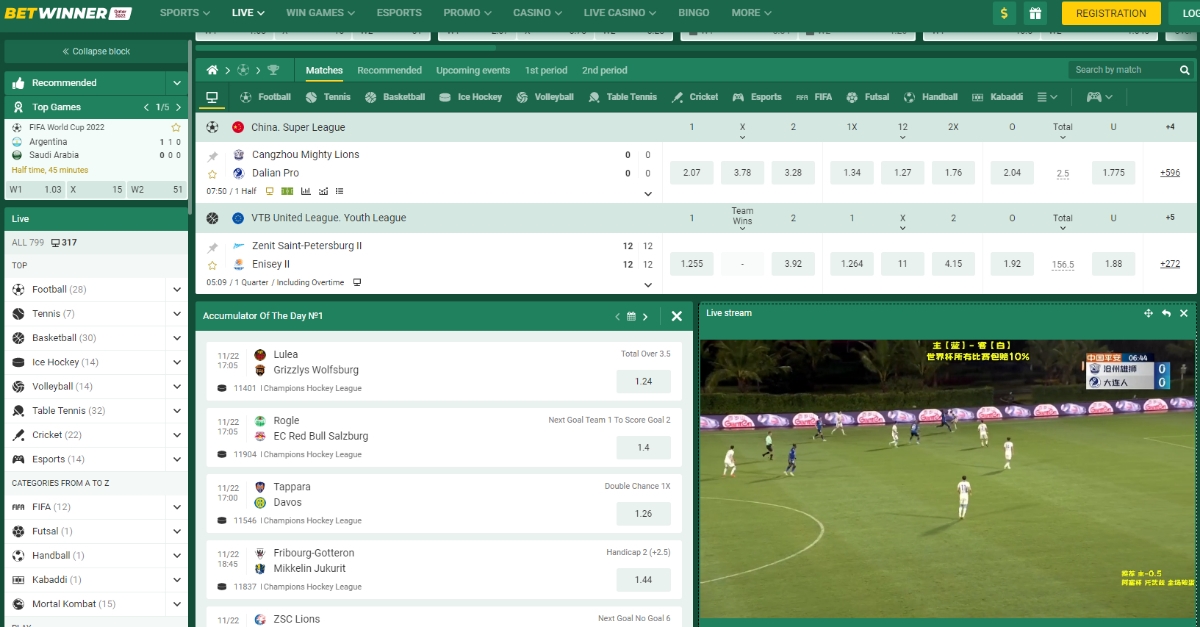The image size is (1200, 627).
Task: Expand the Cangzhou match markets chevron
Action: click(648, 193)
